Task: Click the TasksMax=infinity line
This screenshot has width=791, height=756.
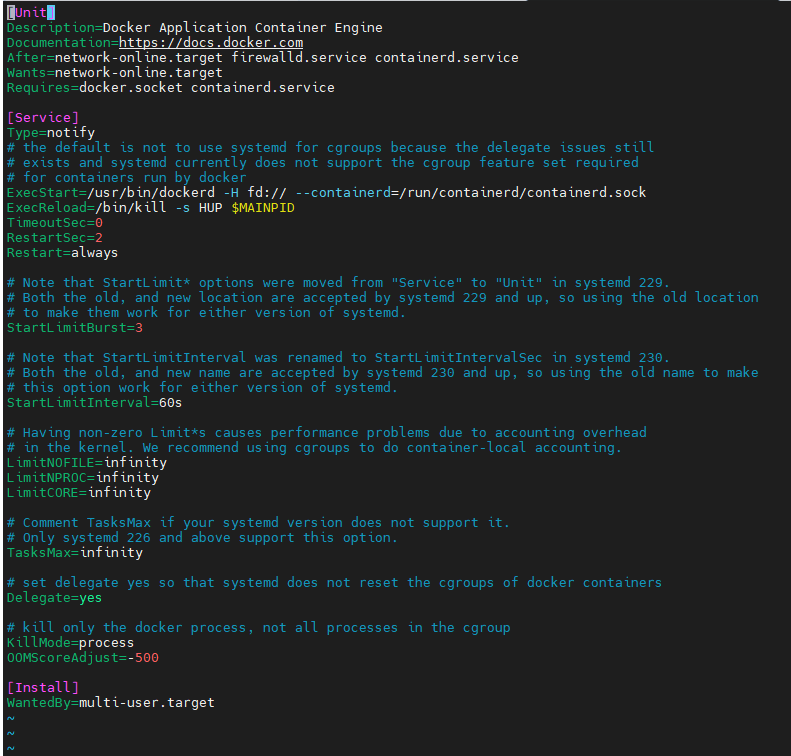Action: pyautogui.click(x=75, y=553)
